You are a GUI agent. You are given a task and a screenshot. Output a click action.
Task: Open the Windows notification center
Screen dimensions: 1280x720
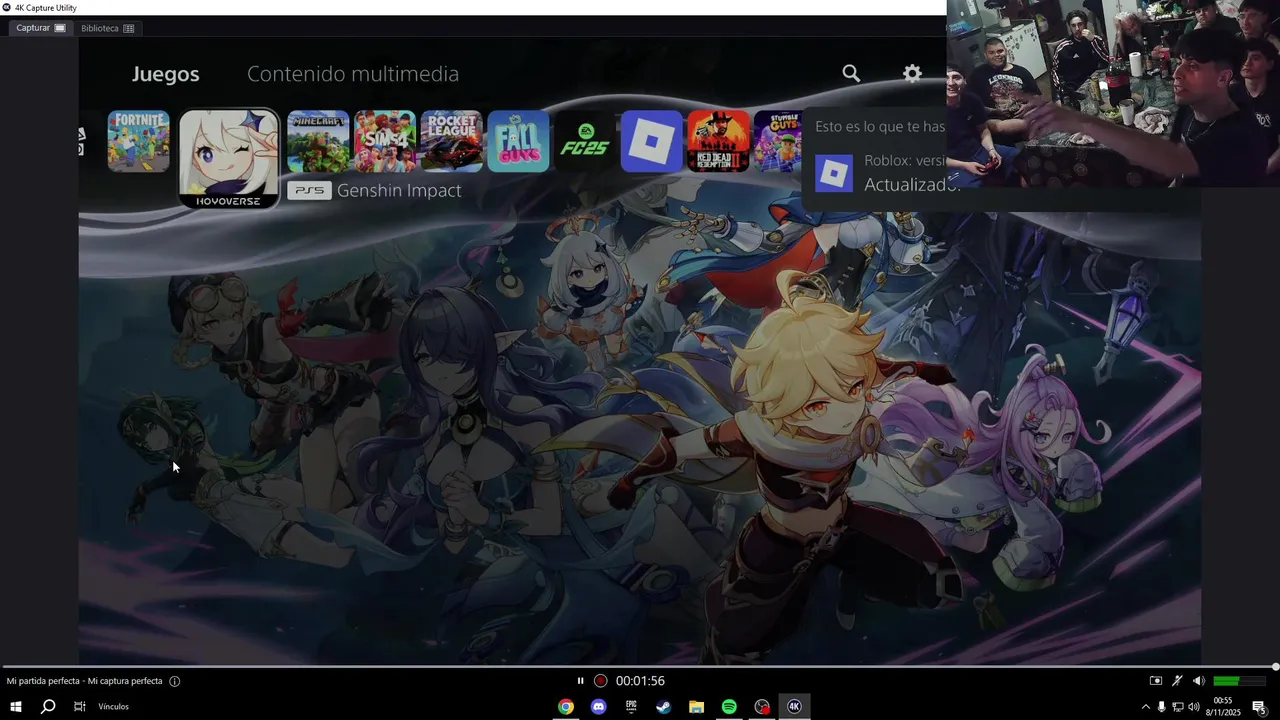click(x=1259, y=707)
